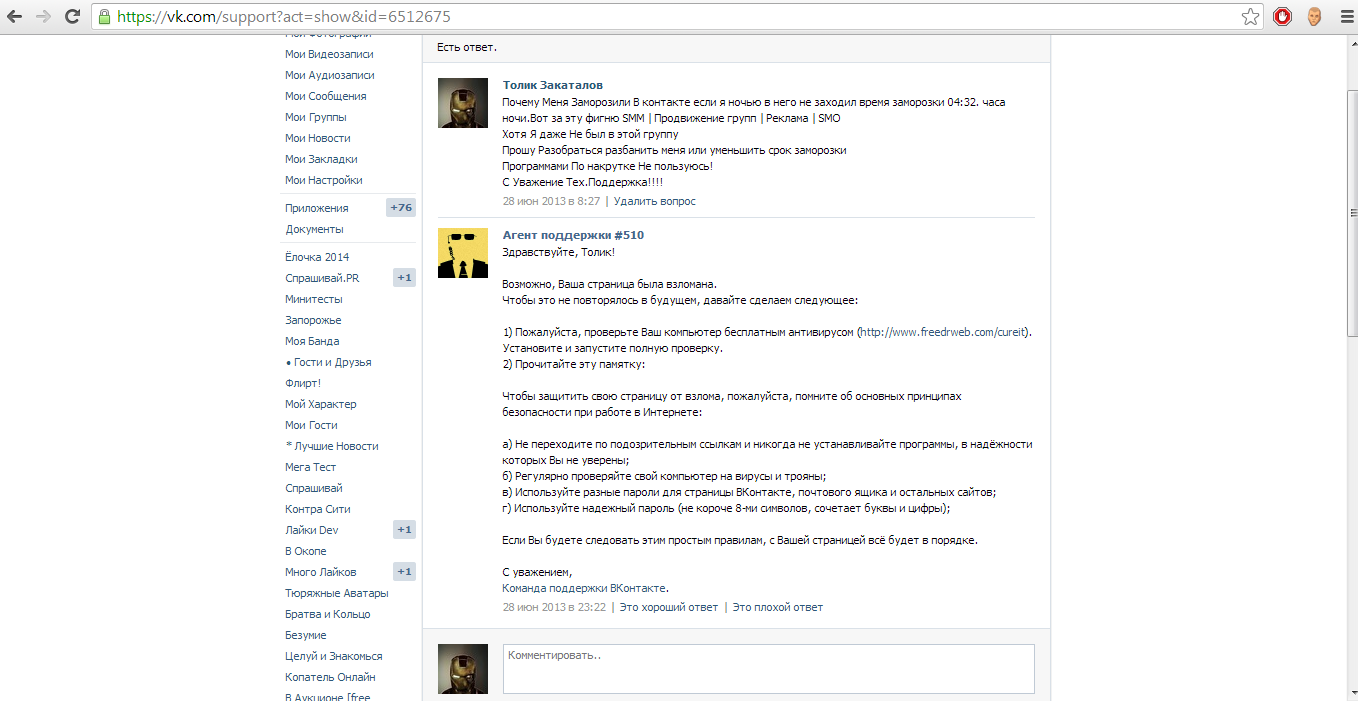The image size is (1358, 701).
Task: Open the В Окопе app link
Action: point(306,551)
